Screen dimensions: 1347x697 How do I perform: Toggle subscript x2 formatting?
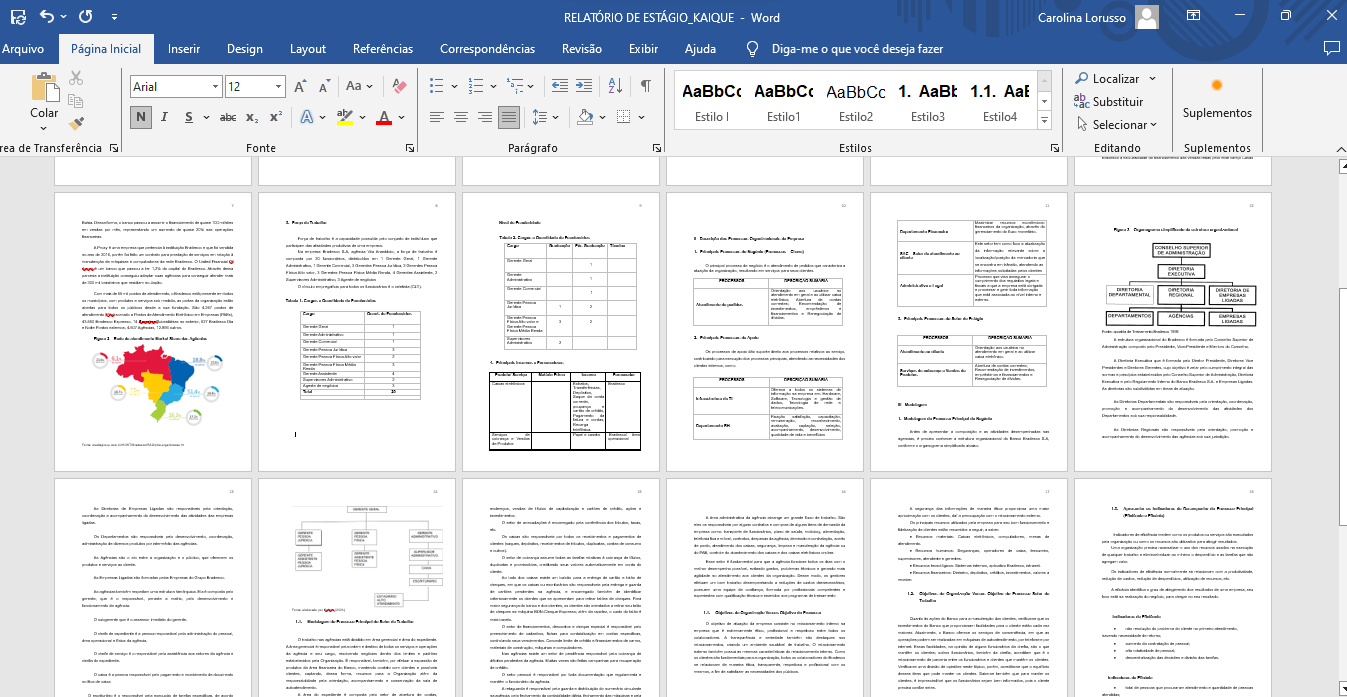(x=254, y=117)
